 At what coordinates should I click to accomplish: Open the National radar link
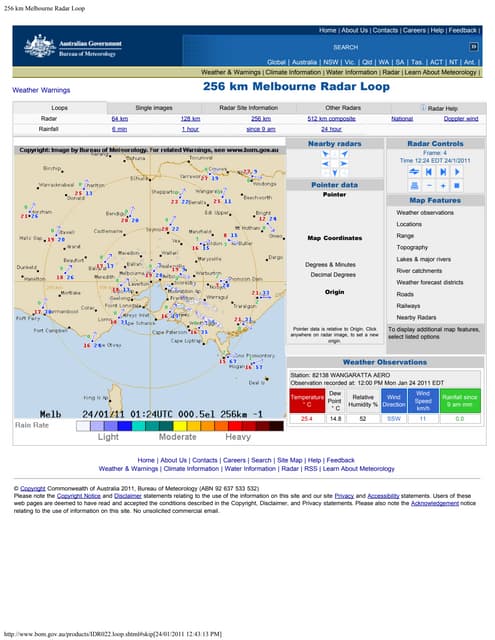pyautogui.click(x=402, y=119)
